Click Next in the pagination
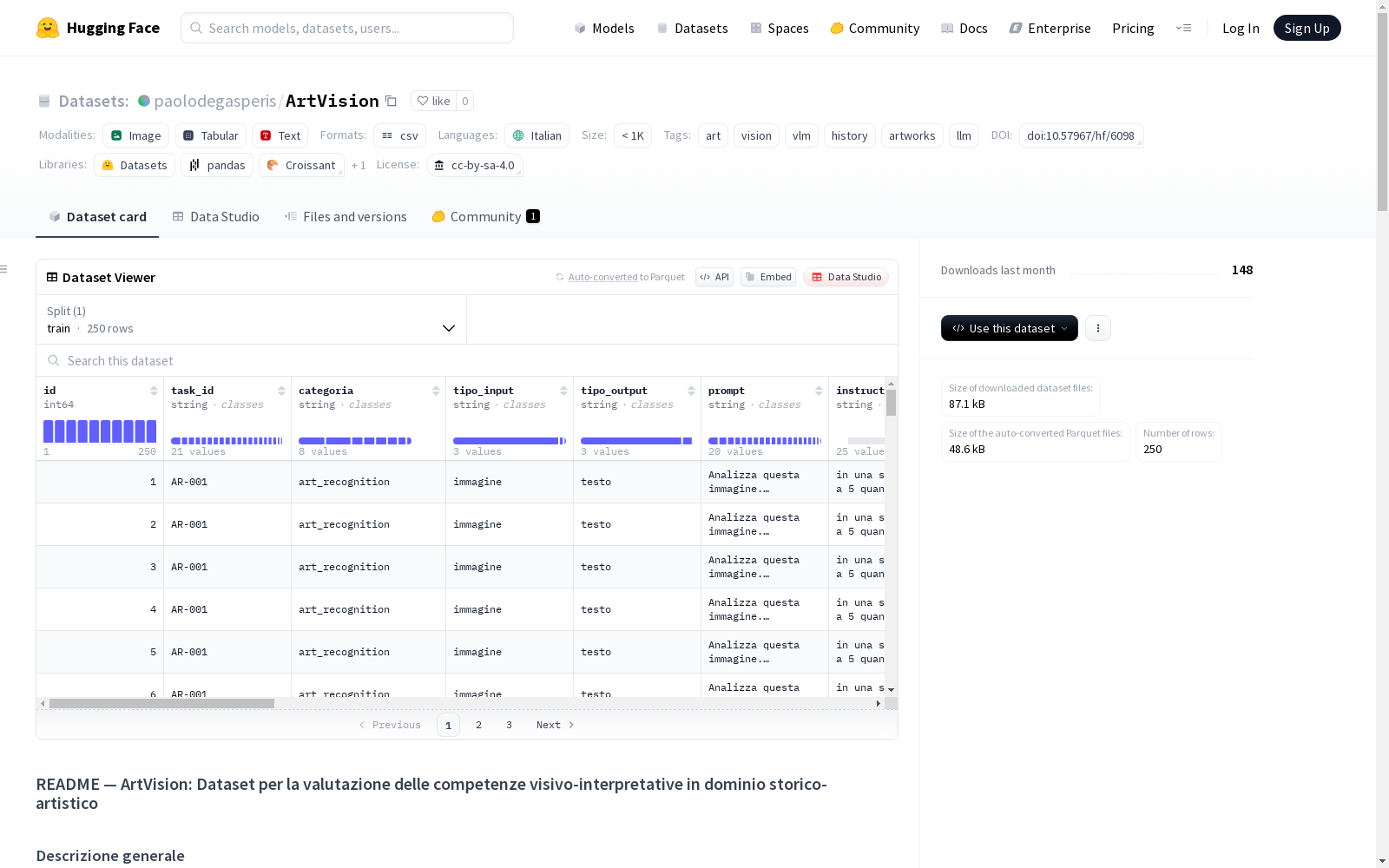This screenshot has width=1389, height=868. click(x=556, y=725)
